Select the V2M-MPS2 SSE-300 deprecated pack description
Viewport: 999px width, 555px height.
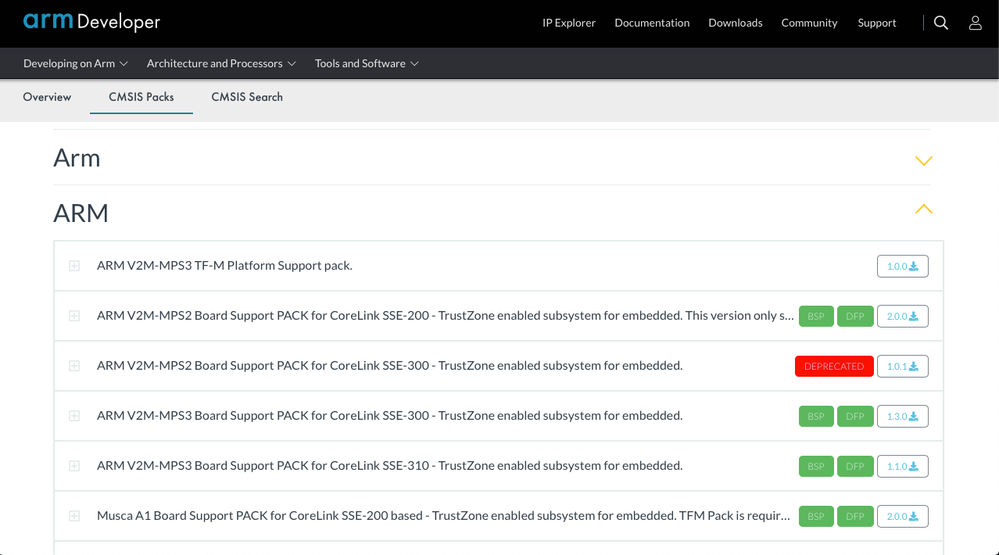(x=389, y=366)
